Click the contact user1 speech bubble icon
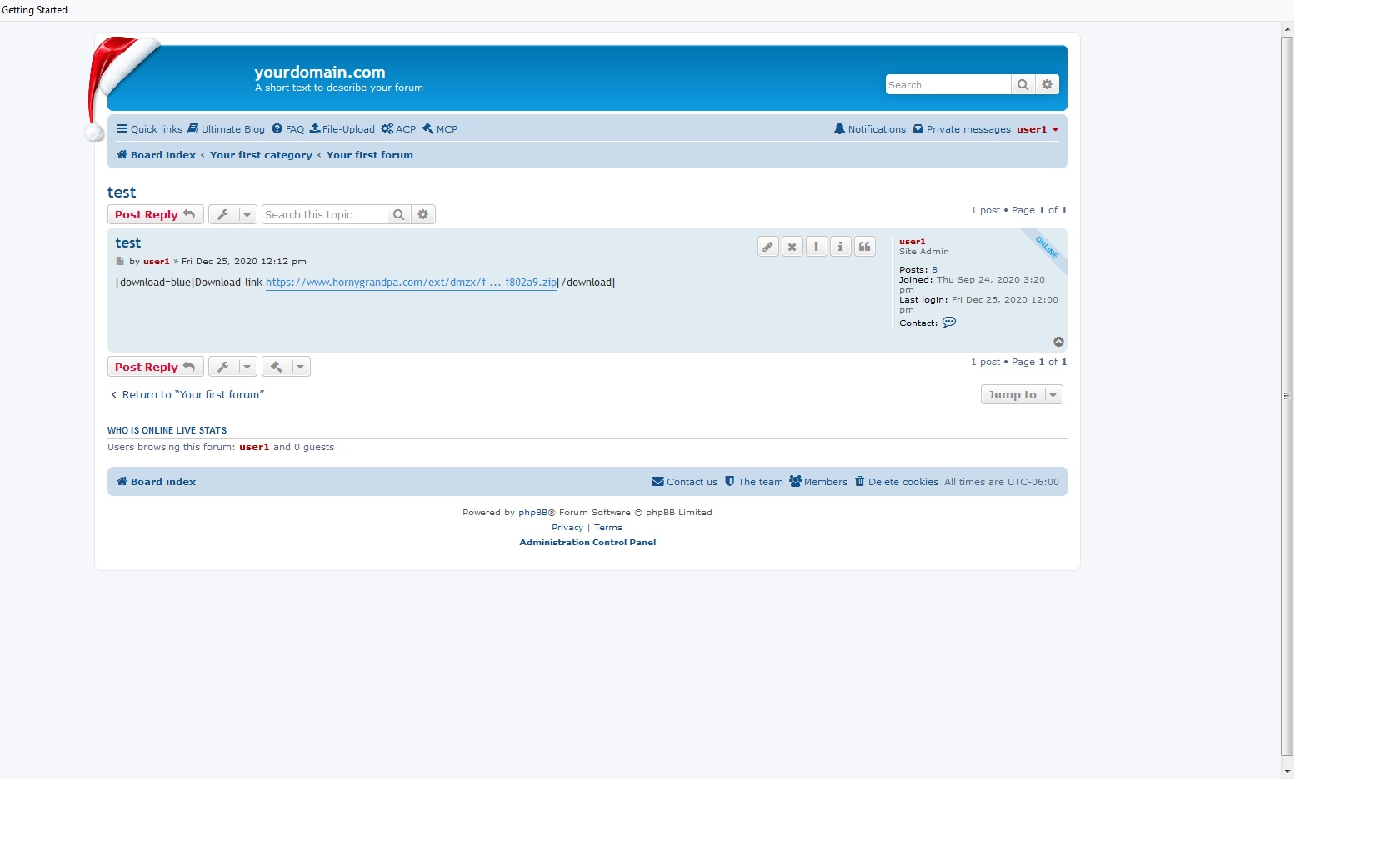The image size is (1400, 842). (949, 323)
